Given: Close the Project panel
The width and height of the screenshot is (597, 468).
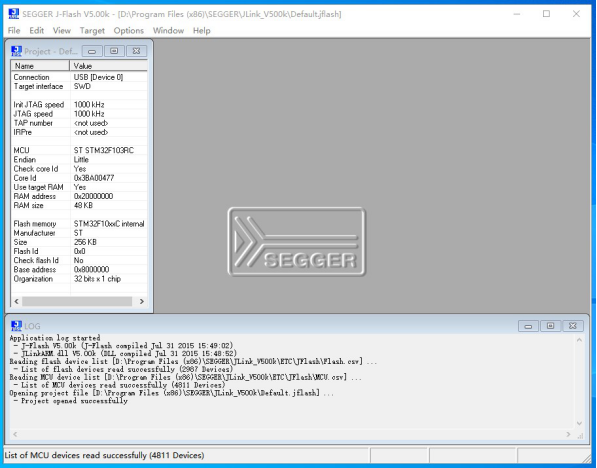Looking at the screenshot, I should tap(136, 51).
